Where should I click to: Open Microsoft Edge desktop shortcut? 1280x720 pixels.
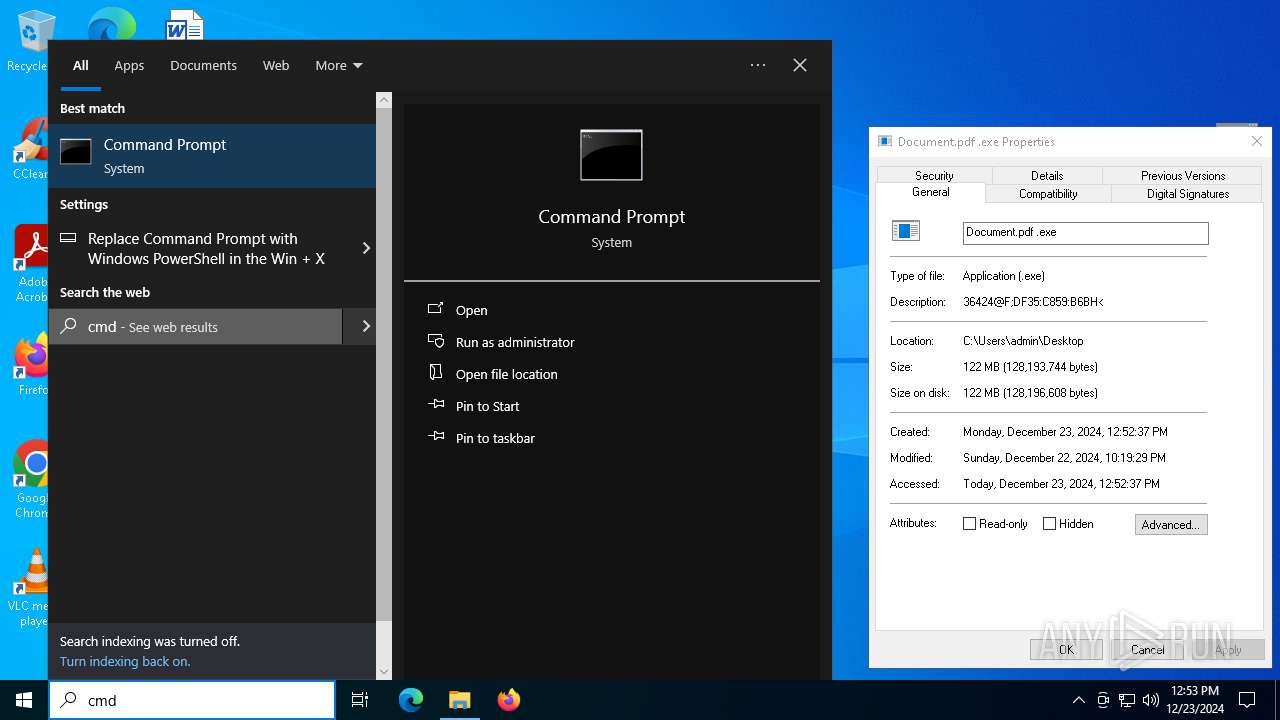[x=111, y=24]
